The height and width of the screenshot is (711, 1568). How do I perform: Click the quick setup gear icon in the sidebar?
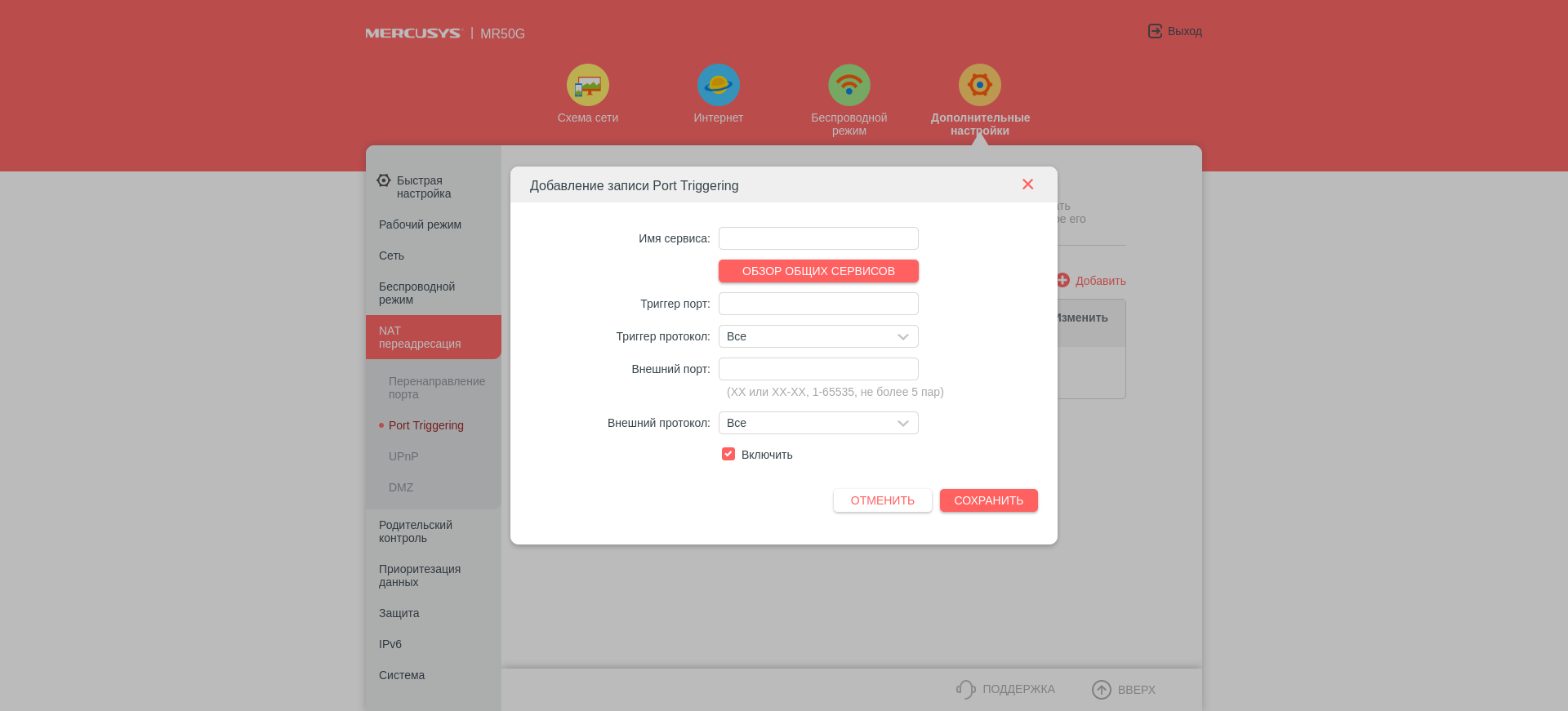click(x=384, y=180)
